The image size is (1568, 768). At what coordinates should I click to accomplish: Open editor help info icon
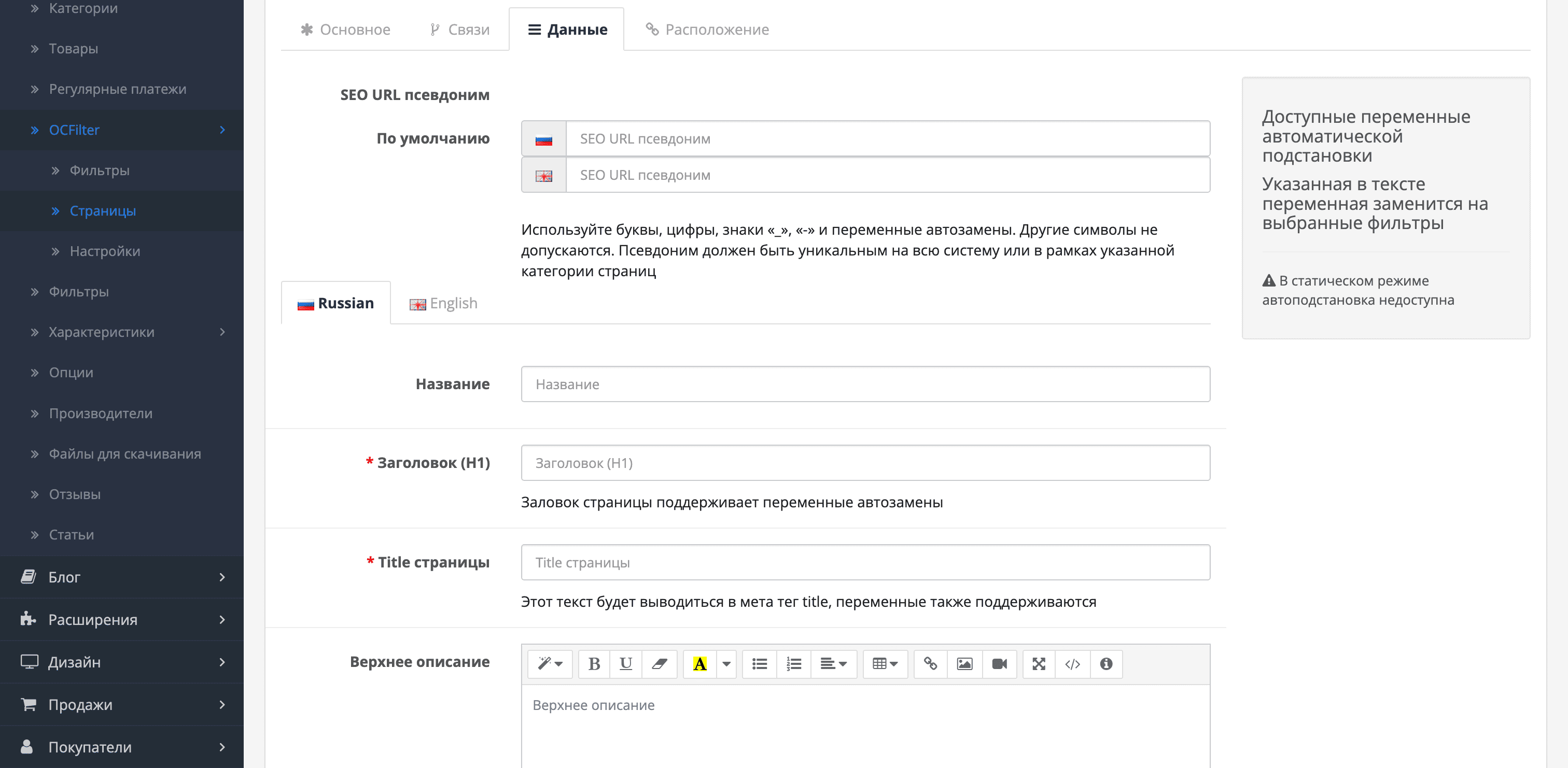(1106, 663)
